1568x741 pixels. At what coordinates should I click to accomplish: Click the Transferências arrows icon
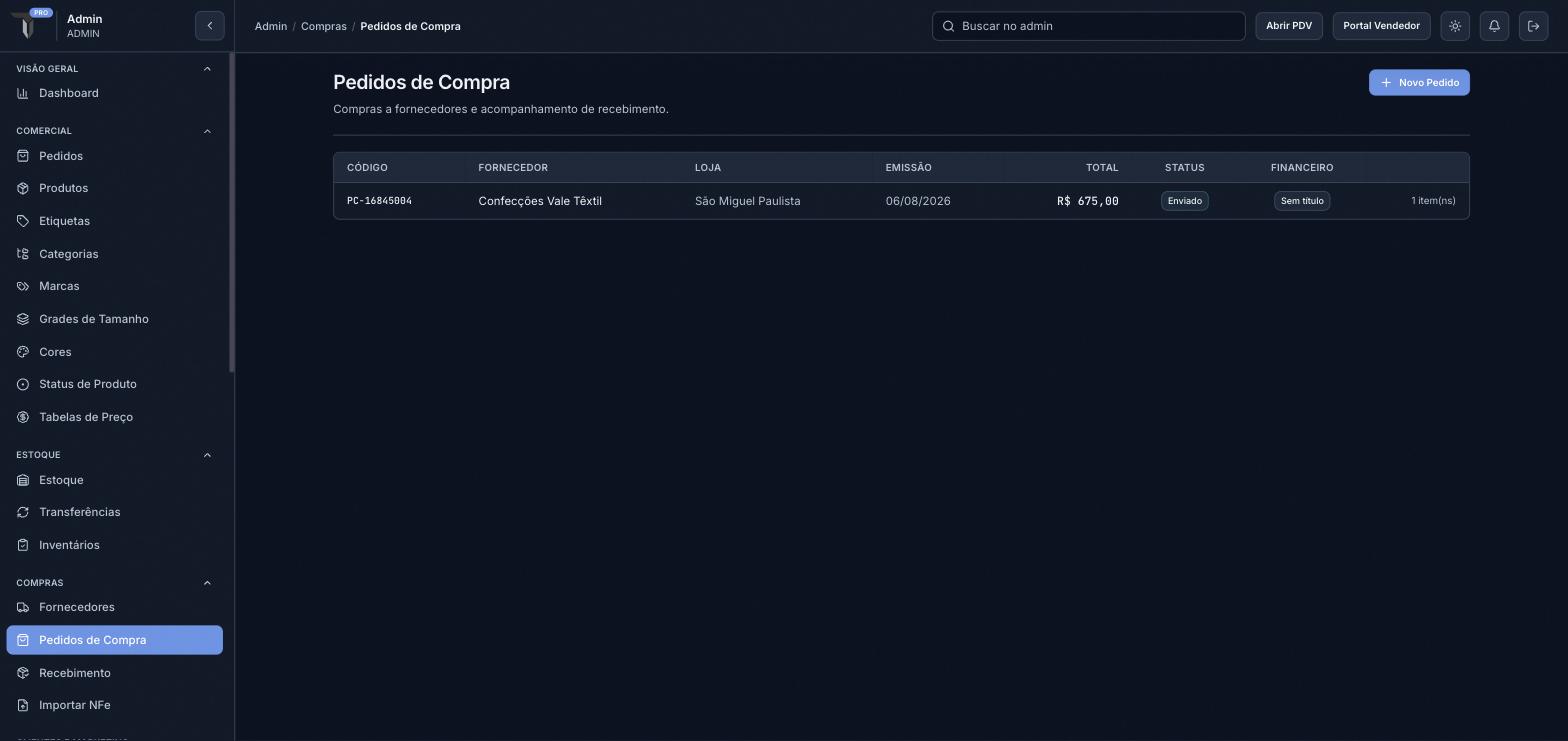23,512
